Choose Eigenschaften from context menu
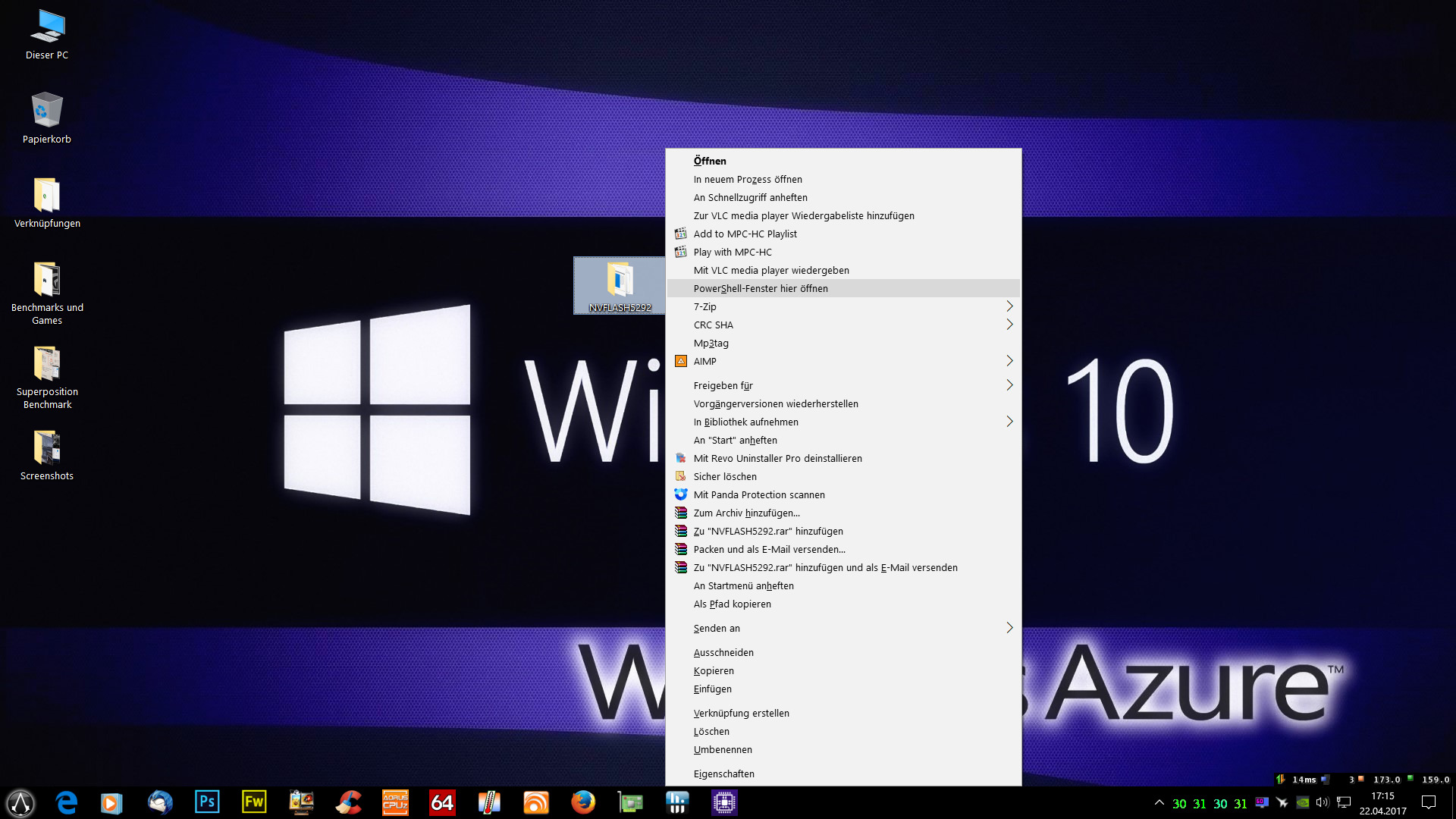The image size is (1456, 819). (x=723, y=773)
